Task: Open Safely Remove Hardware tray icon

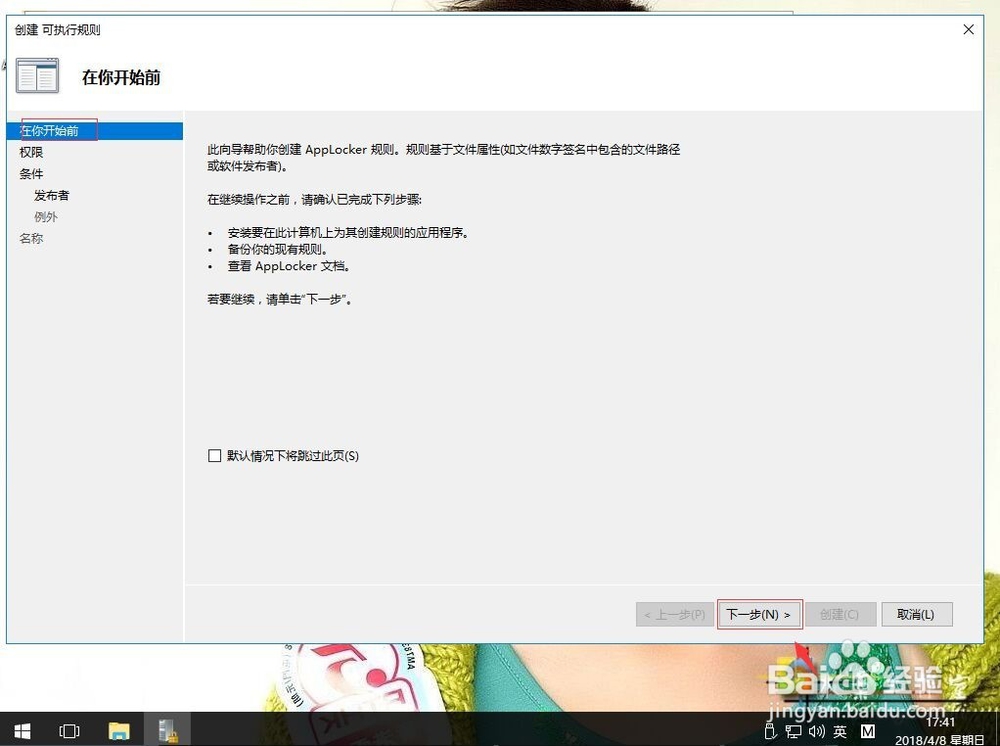Action: [x=770, y=731]
